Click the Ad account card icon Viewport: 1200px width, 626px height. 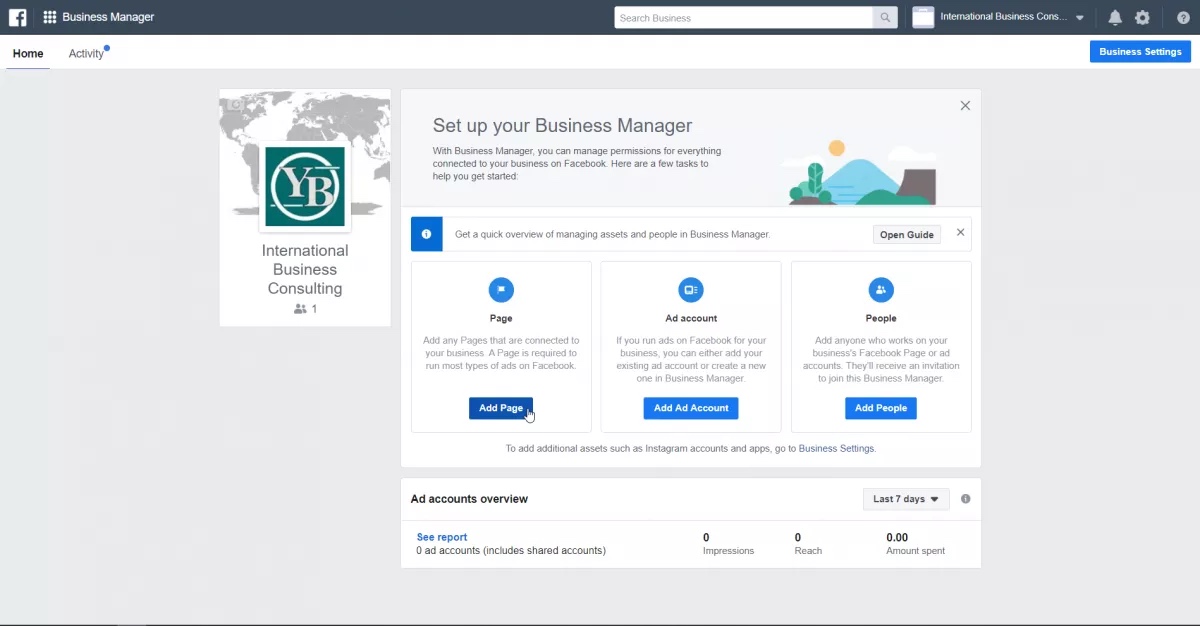click(691, 290)
